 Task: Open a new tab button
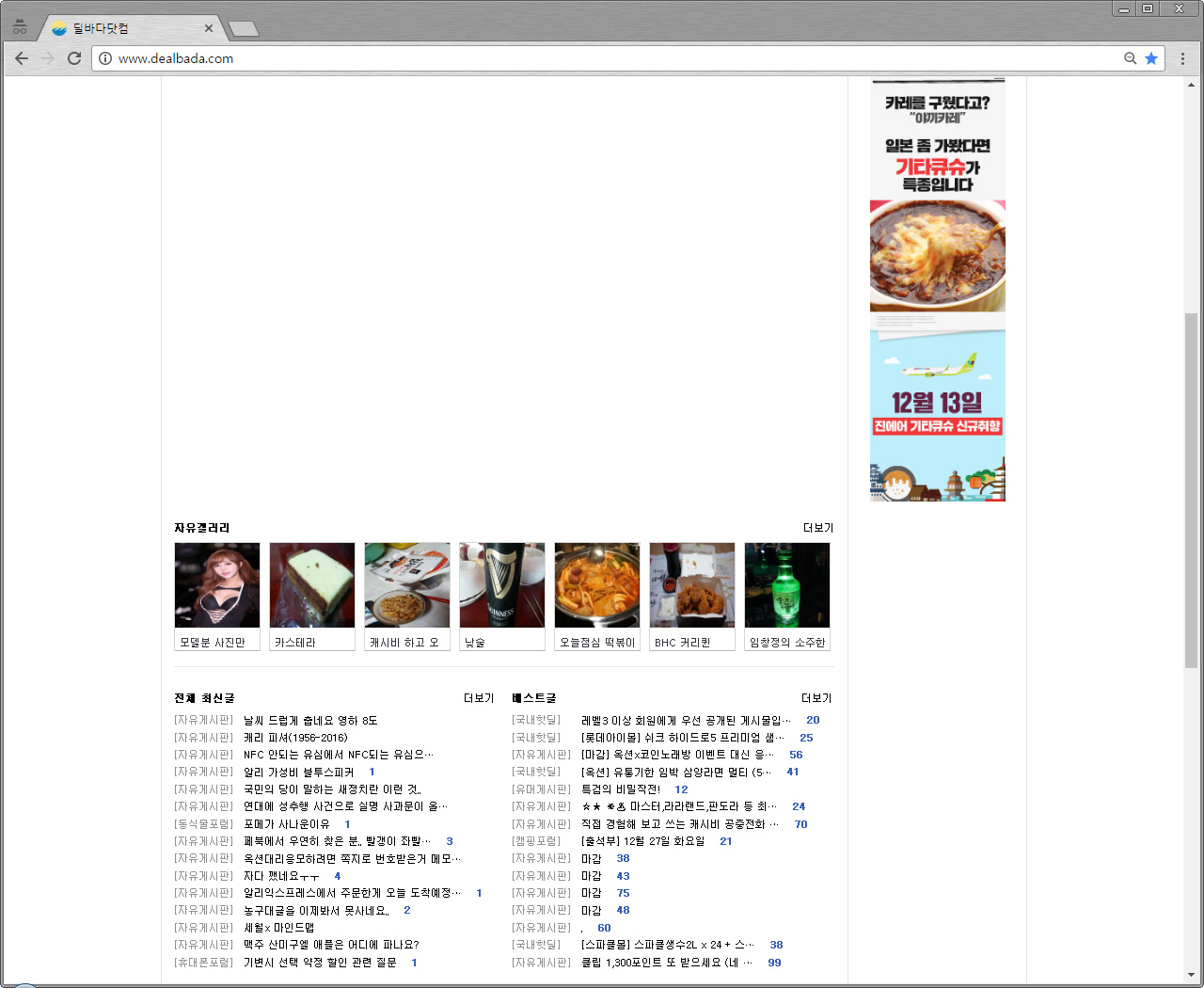pyautogui.click(x=244, y=28)
